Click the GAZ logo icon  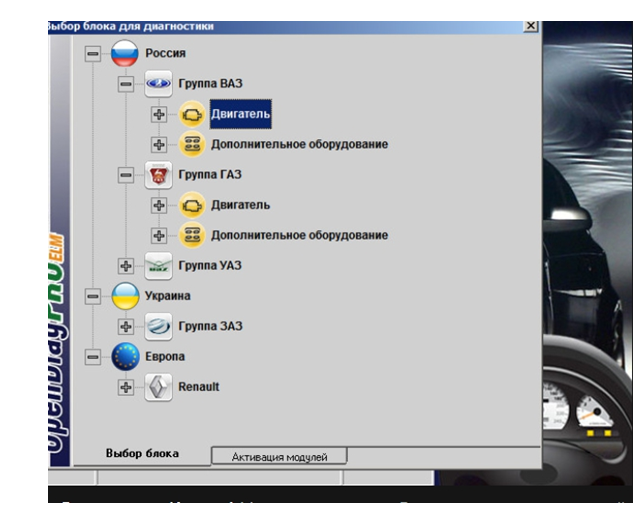pos(159,175)
